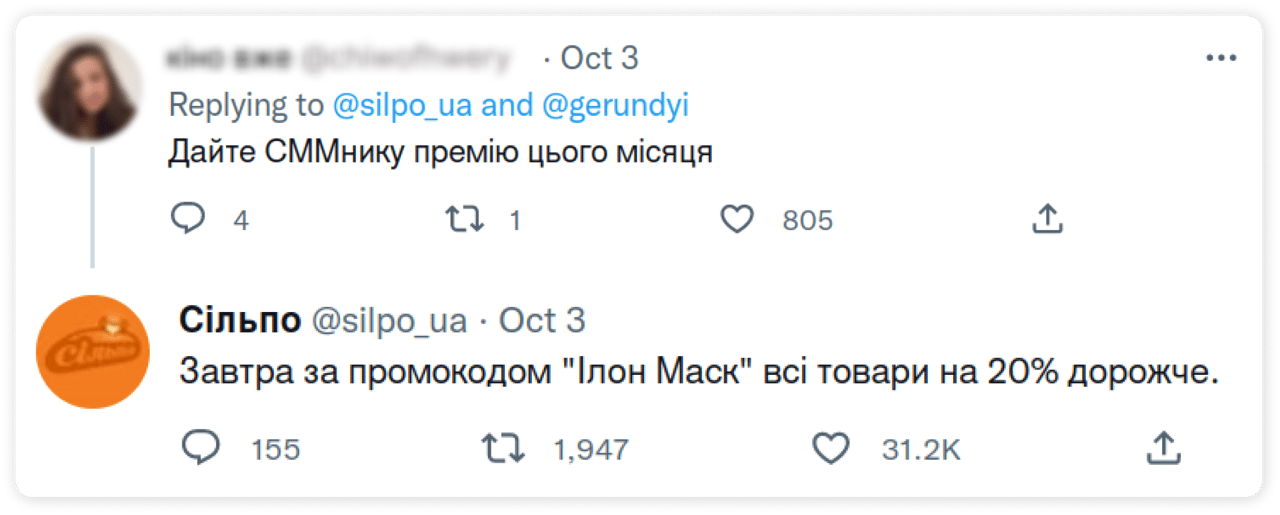1280x515 pixels.
Task: Like the first tweet with 805 likes
Action: coord(737,219)
